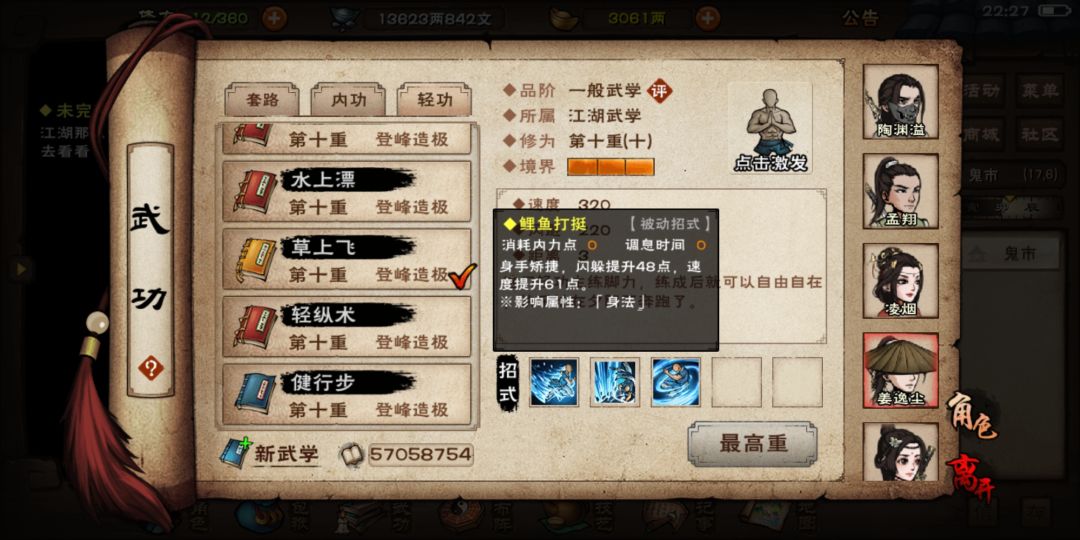The height and width of the screenshot is (540, 1080).
Task: Choose the 健行步 skill entry
Action: click(346, 395)
